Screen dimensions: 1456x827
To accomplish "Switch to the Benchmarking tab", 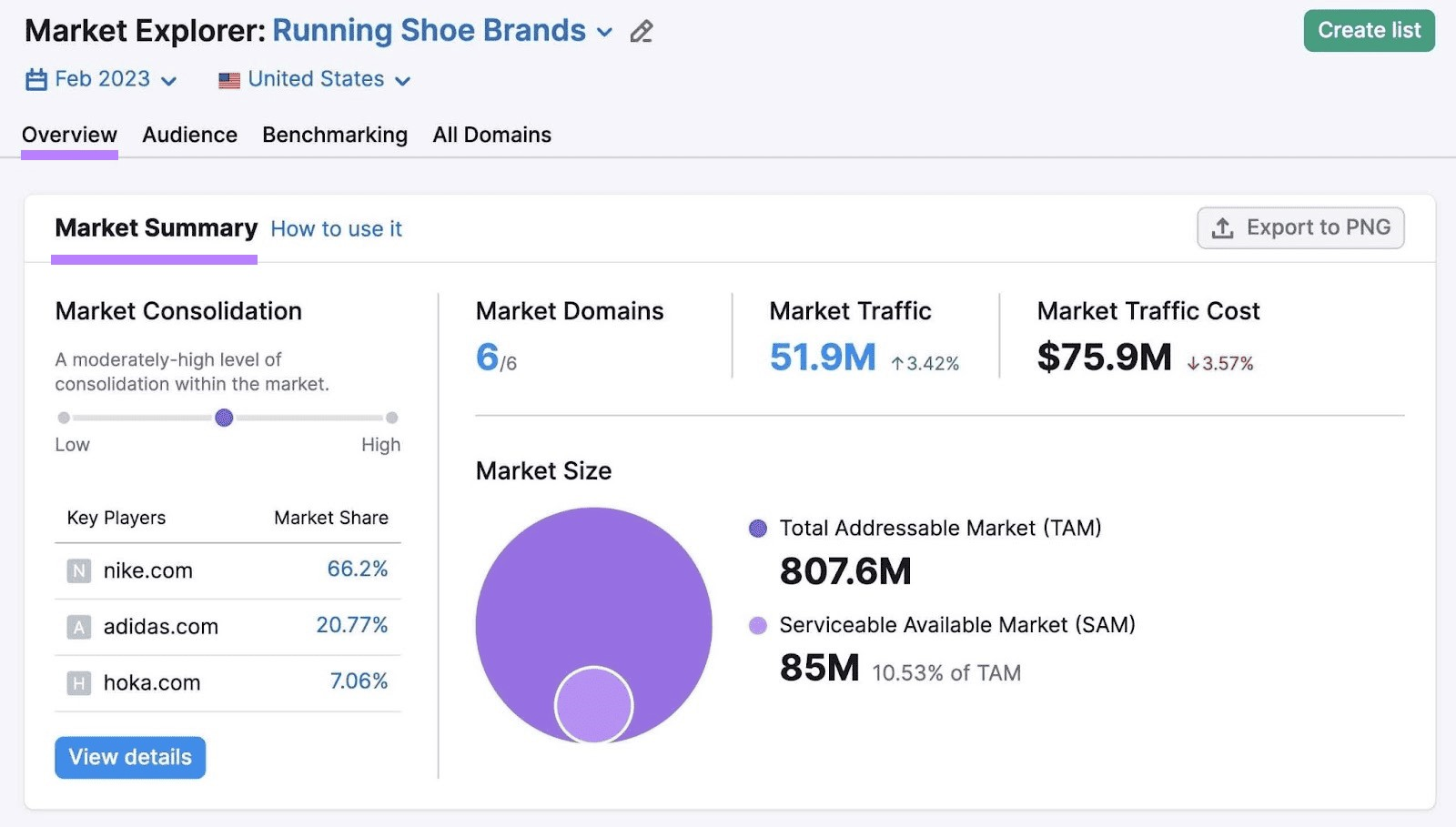I will [334, 134].
